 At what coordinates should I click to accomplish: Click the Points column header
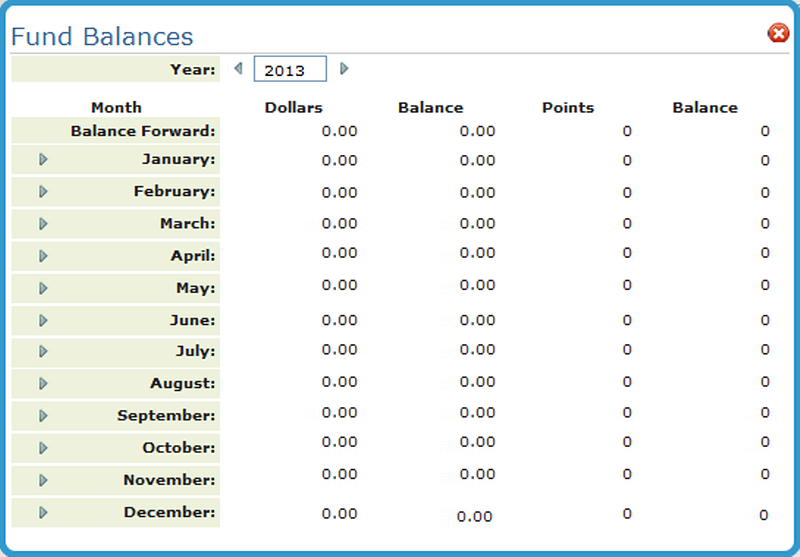[x=568, y=108]
